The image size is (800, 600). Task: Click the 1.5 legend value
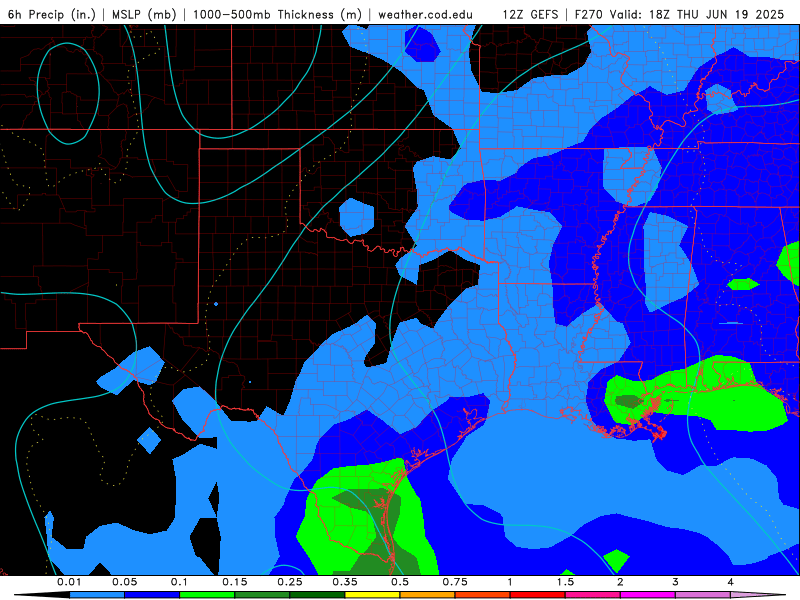(x=565, y=582)
